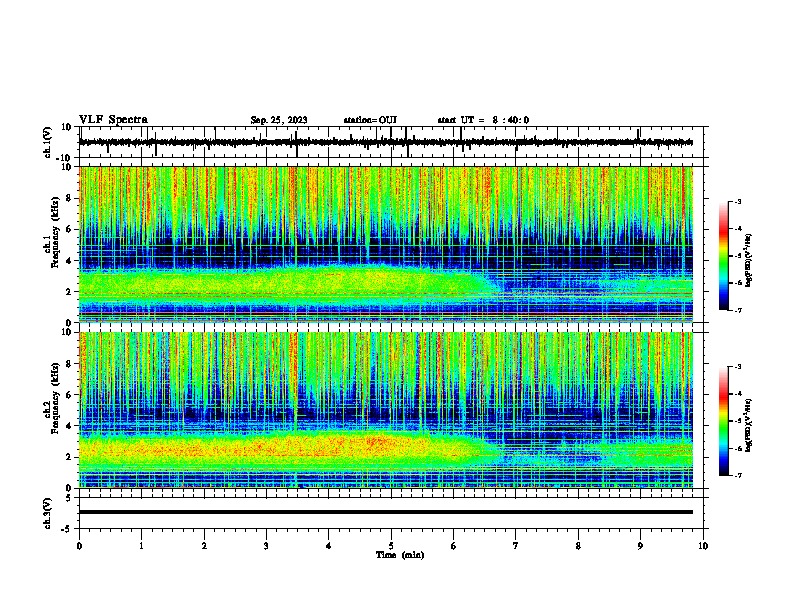Click the "4" kHz tick on ch.2 frequency axis
The height and width of the screenshot is (612, 792).
(69, 426)
